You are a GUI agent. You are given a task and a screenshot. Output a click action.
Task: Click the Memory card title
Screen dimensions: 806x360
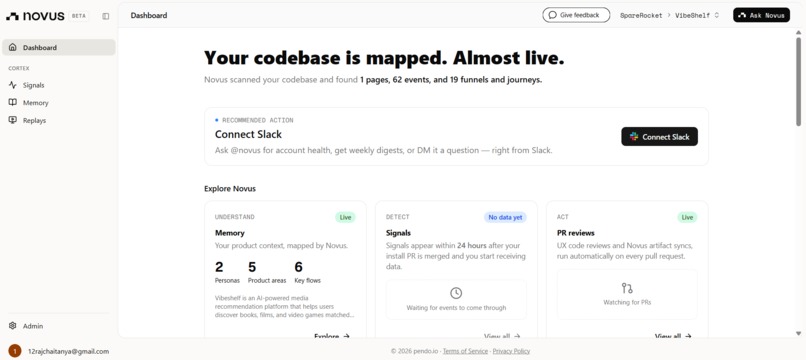pos(230,233)
